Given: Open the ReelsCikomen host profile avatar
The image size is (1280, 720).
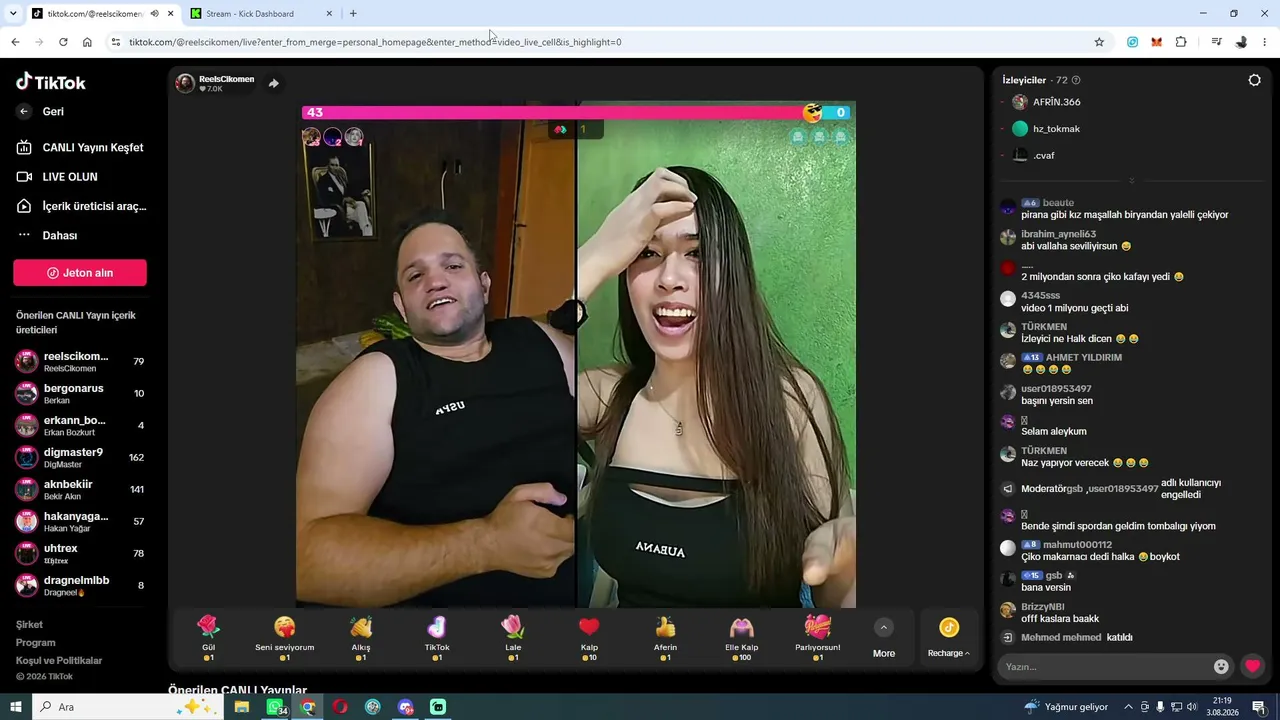Looking at the screenshot, I should point(185,83).
